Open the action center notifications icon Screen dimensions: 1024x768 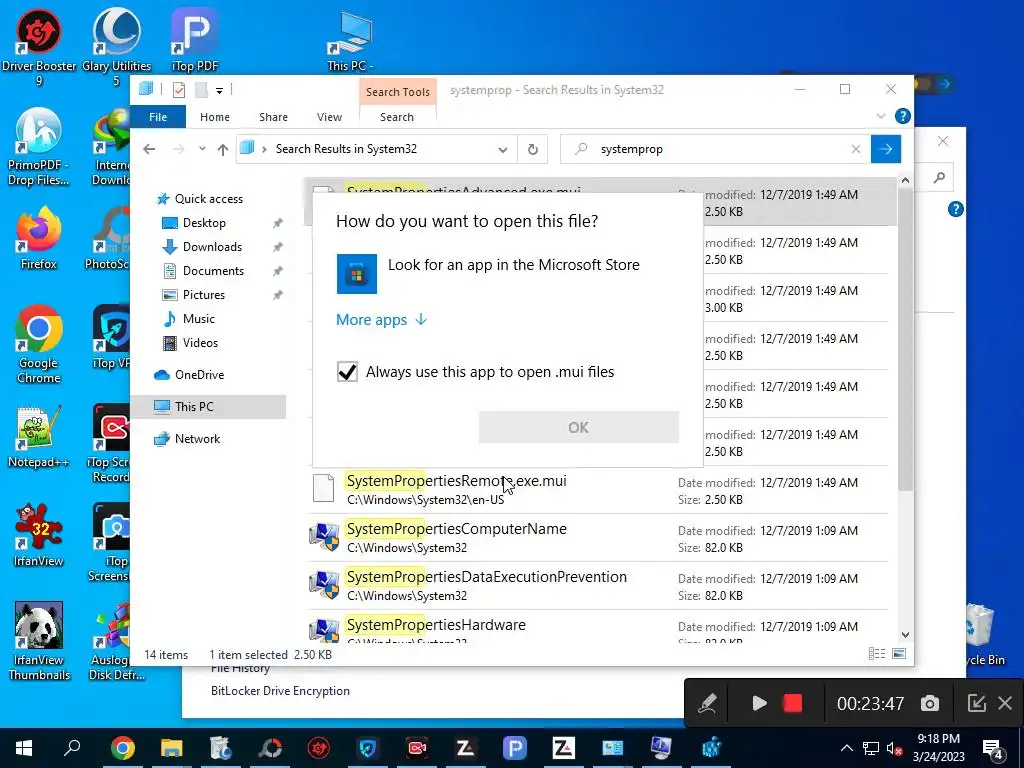click(993, 749)
